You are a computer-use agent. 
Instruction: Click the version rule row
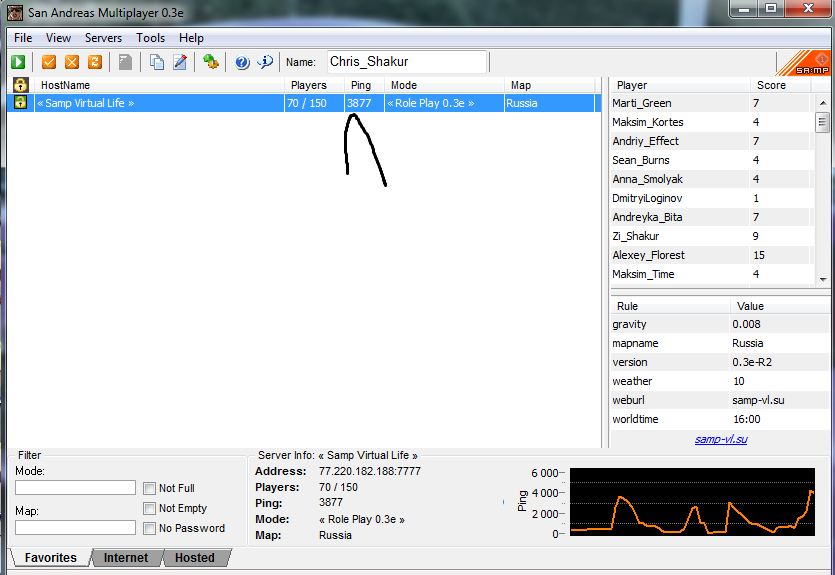[720, 362]
